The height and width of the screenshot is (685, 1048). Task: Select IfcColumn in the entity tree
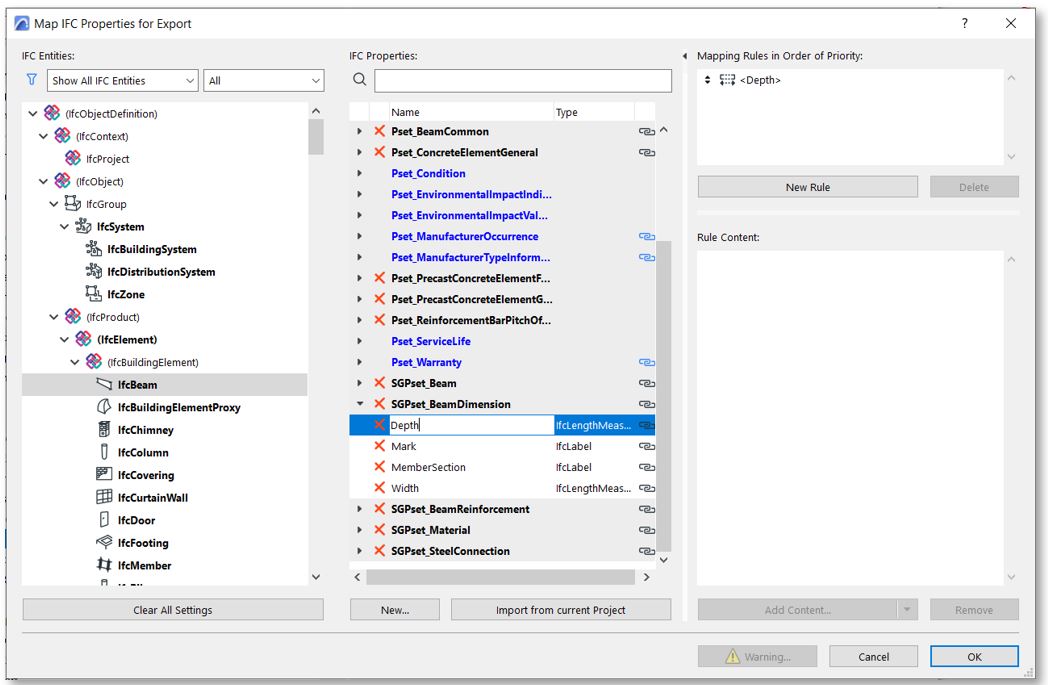(143, 453)
